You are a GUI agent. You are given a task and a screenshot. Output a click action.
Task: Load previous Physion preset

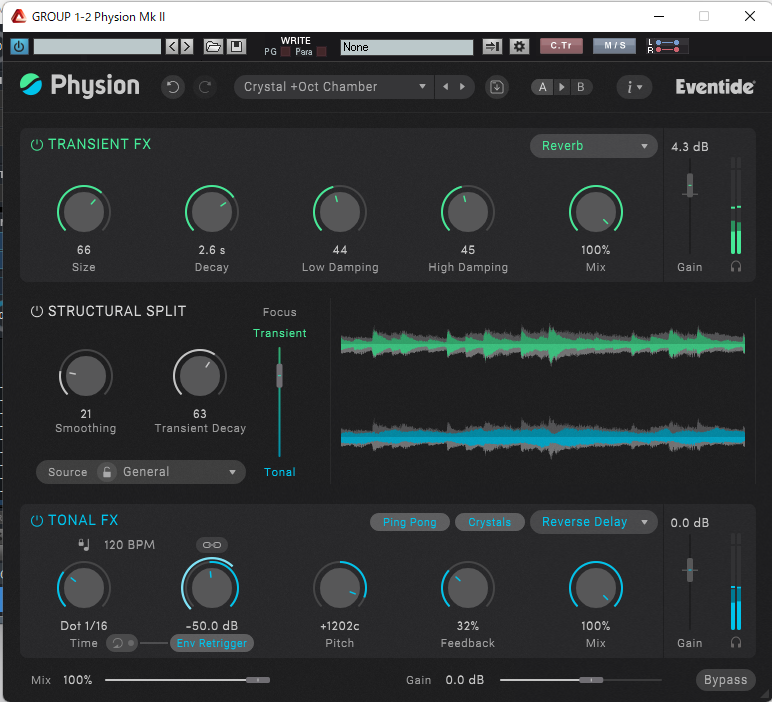coord(446,87)
